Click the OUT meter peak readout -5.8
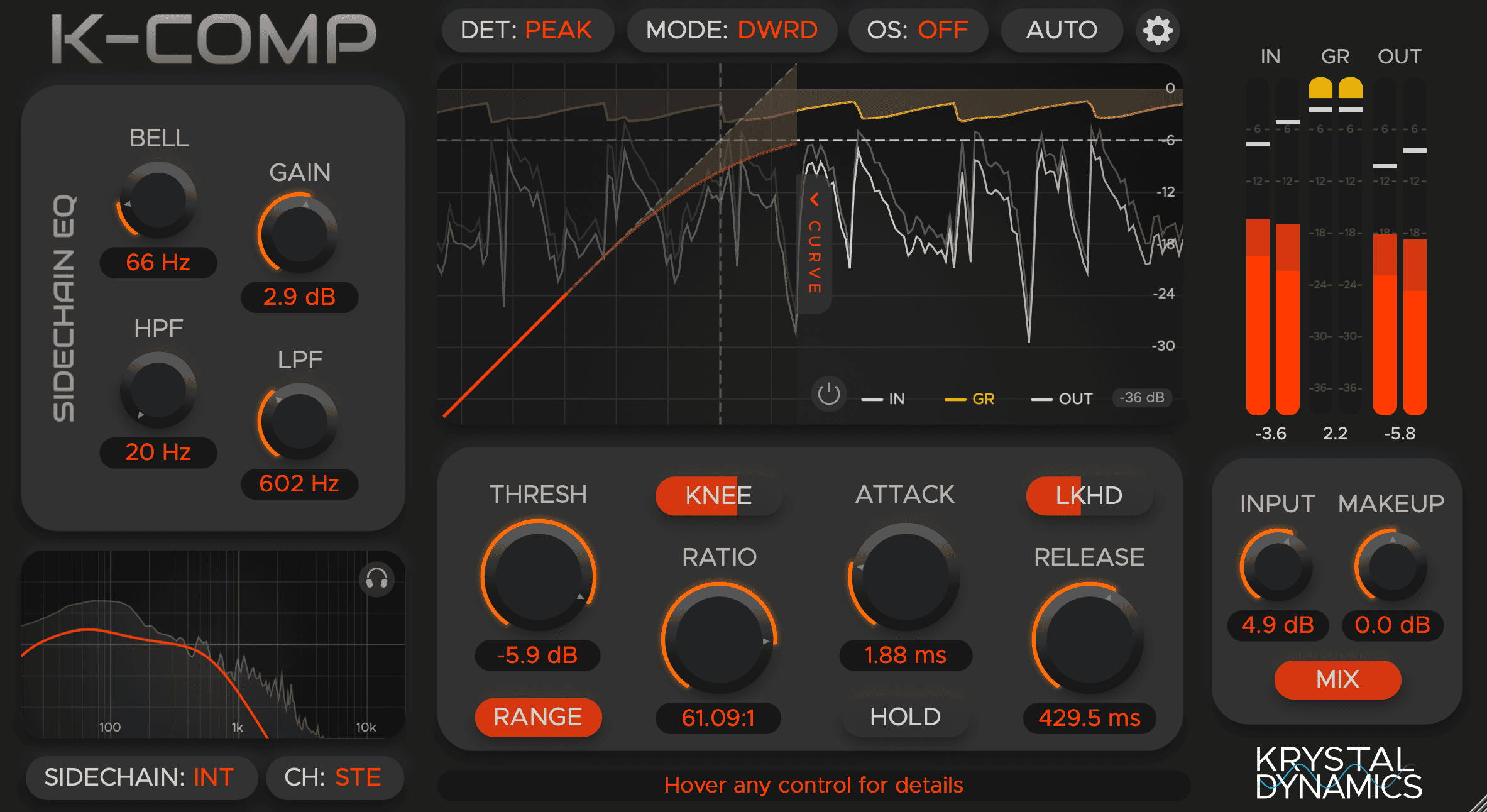This screenshot has width=1487, height=812. click(x=1400, y=434)
